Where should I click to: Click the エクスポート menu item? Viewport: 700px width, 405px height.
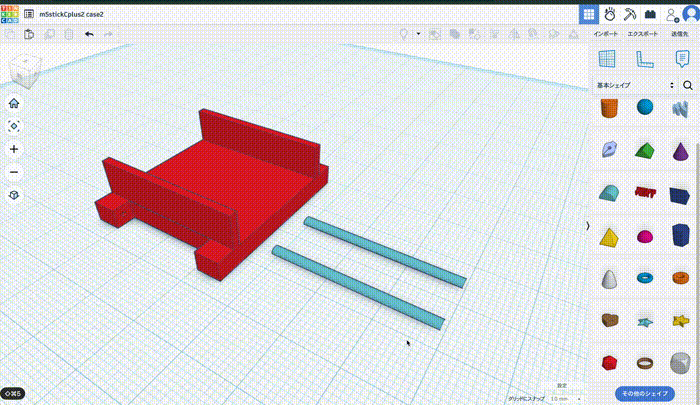coord(642,34)
